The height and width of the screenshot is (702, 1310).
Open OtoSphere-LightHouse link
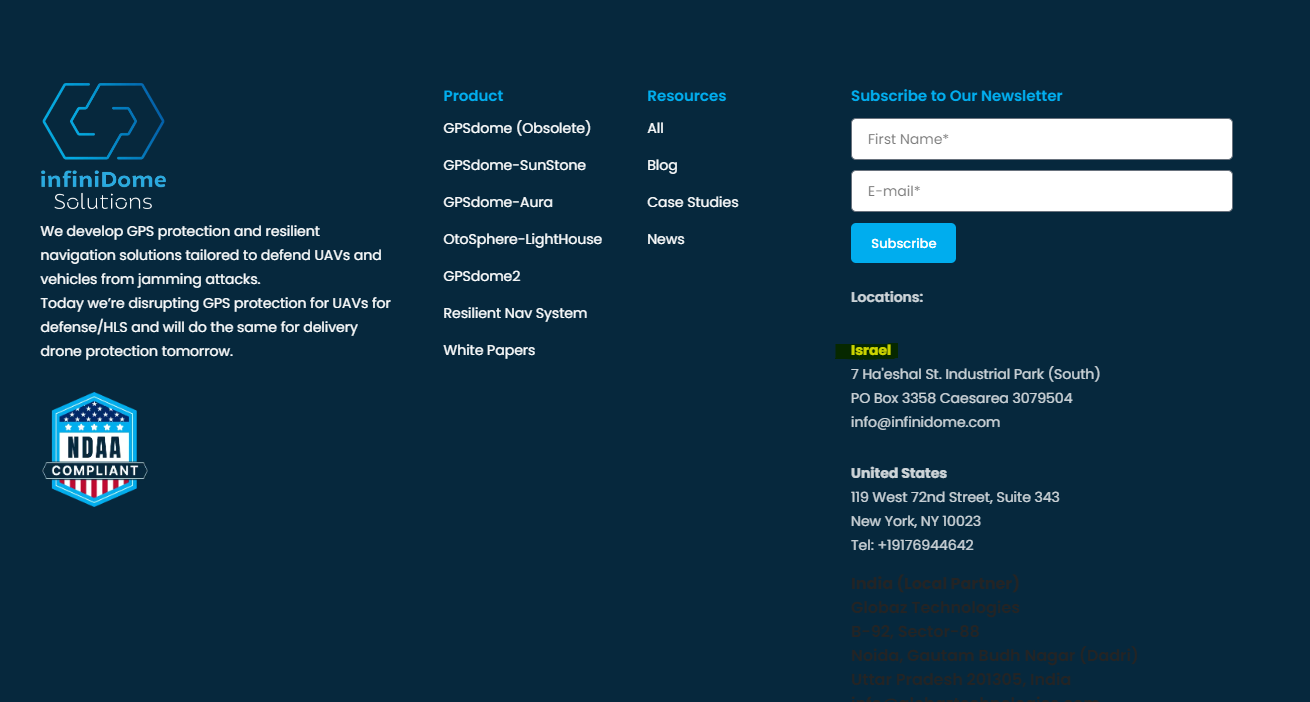click(x=522, y=239)
